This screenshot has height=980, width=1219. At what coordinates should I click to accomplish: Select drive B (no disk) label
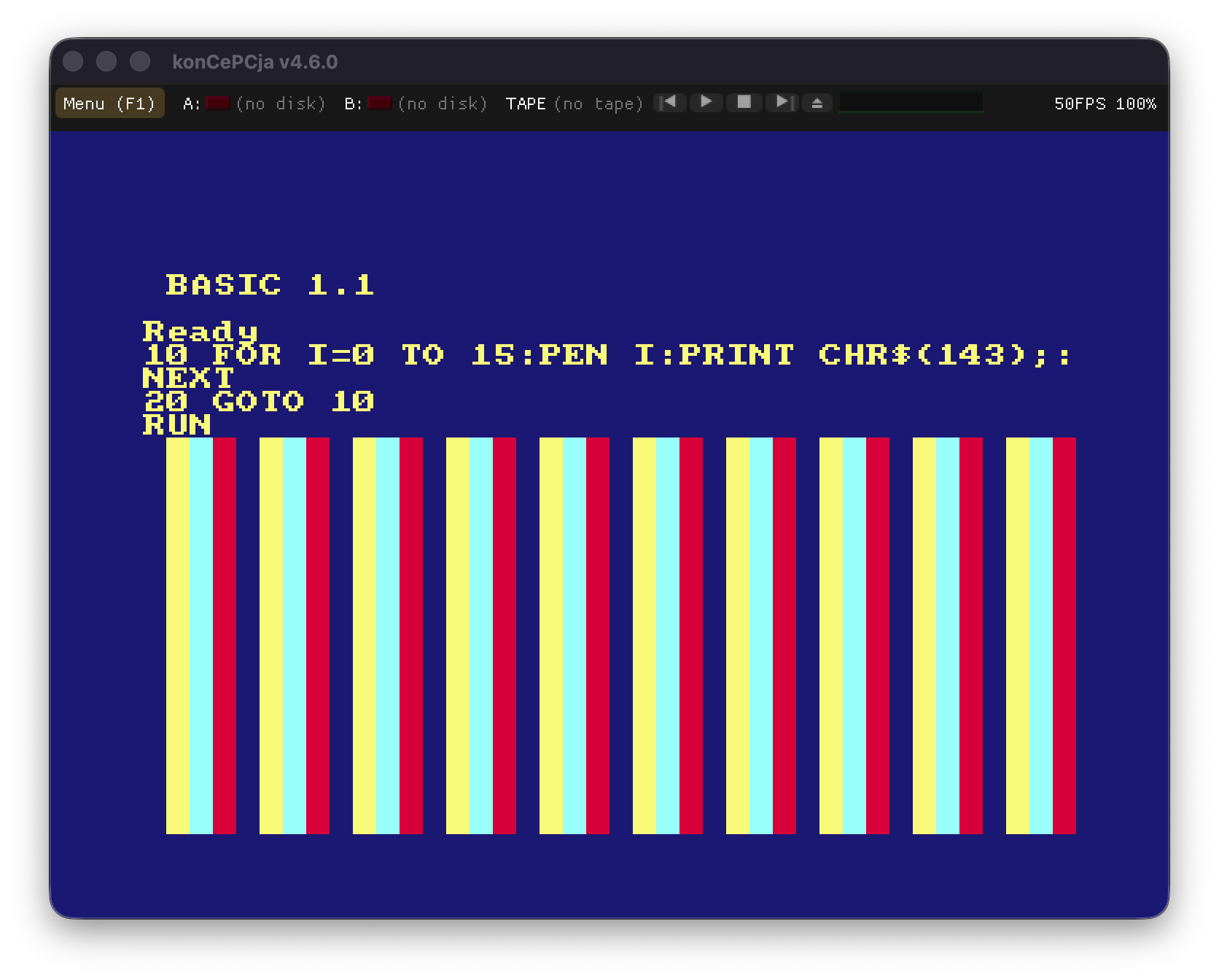443,104
